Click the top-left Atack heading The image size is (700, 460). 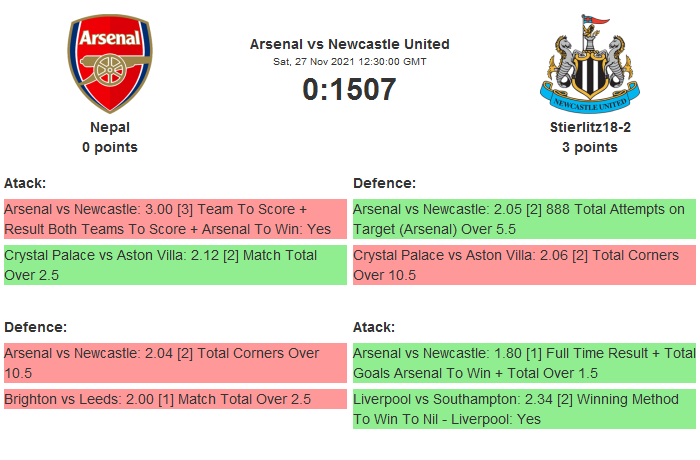coord(25,183)
